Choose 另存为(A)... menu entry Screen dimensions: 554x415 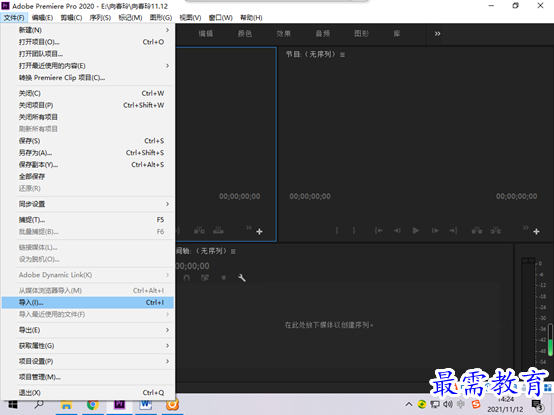click(88, 153)
